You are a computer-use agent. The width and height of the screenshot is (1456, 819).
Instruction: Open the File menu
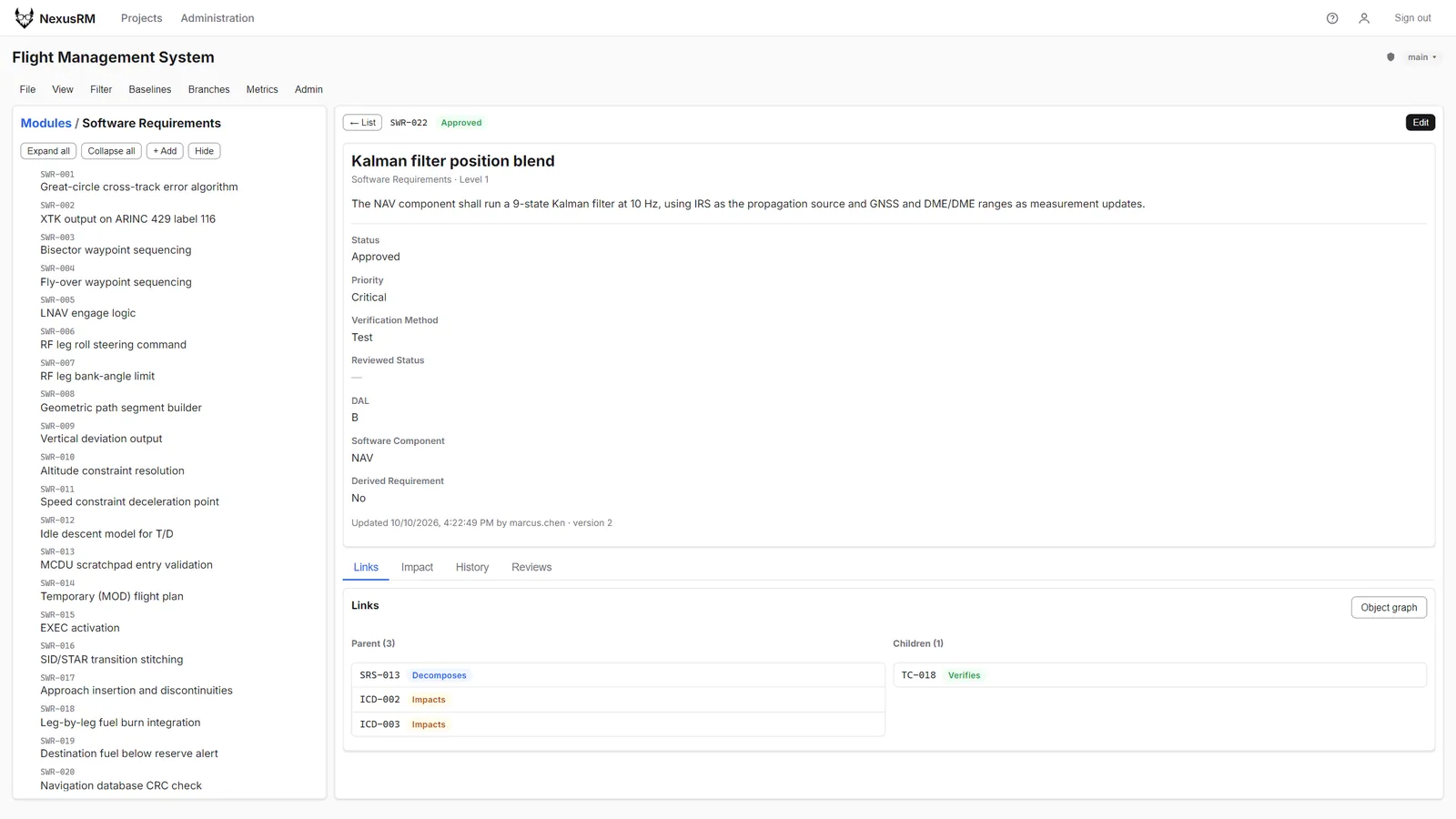pyautogui.click(x=28, y=89)
